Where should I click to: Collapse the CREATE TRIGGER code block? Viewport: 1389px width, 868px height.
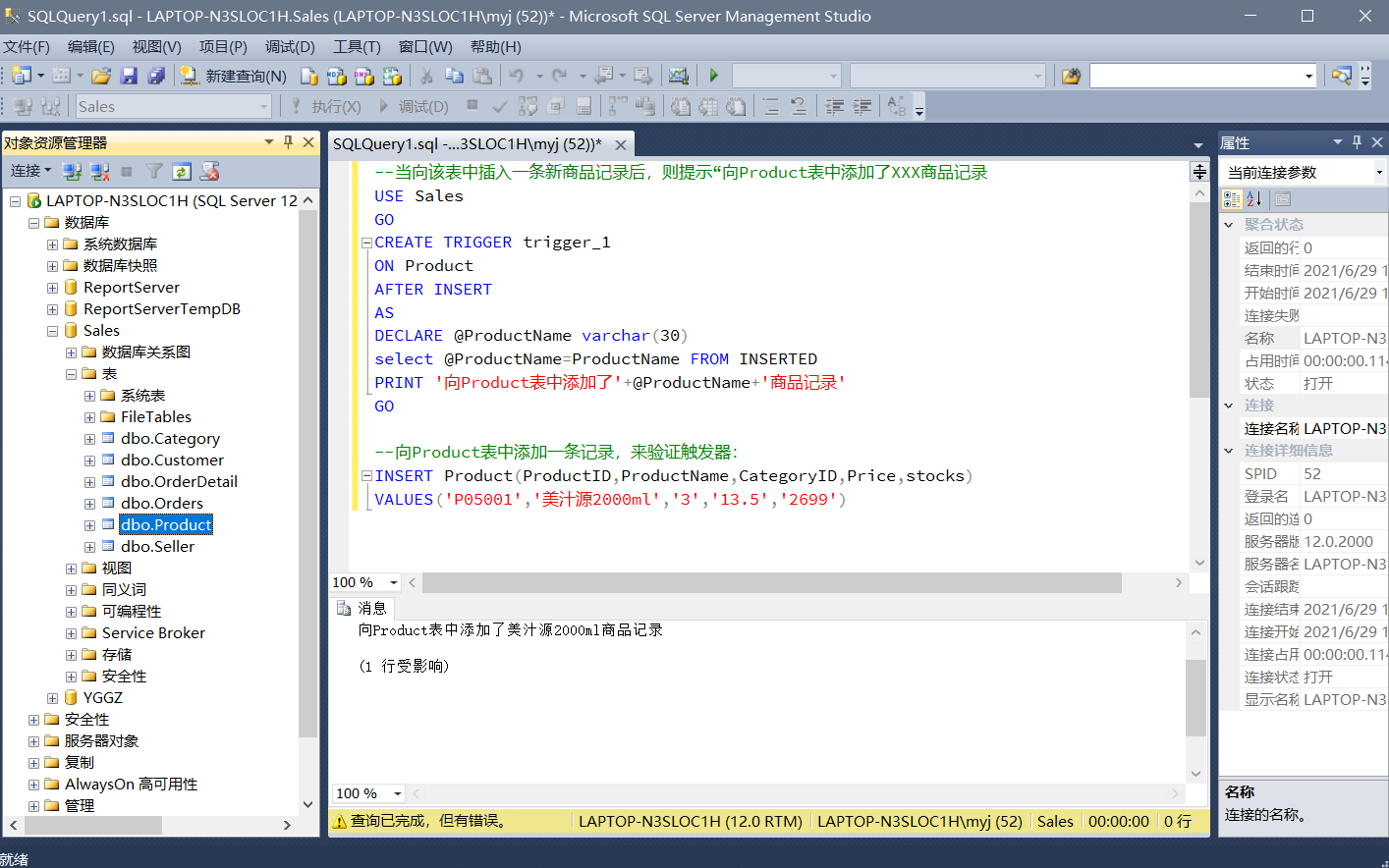[x=366, y=243]
